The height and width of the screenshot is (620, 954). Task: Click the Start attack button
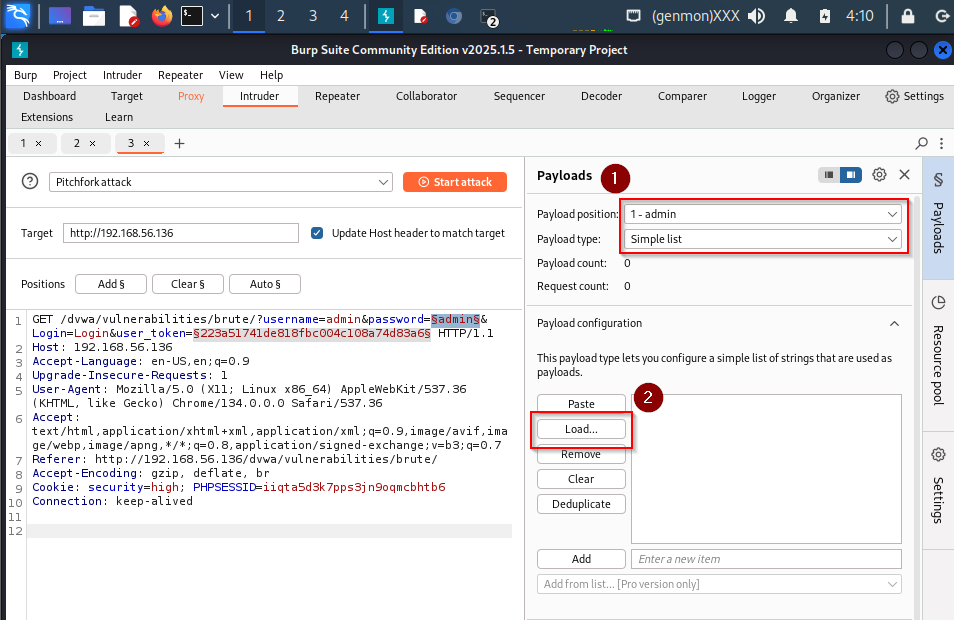point(454,182)
